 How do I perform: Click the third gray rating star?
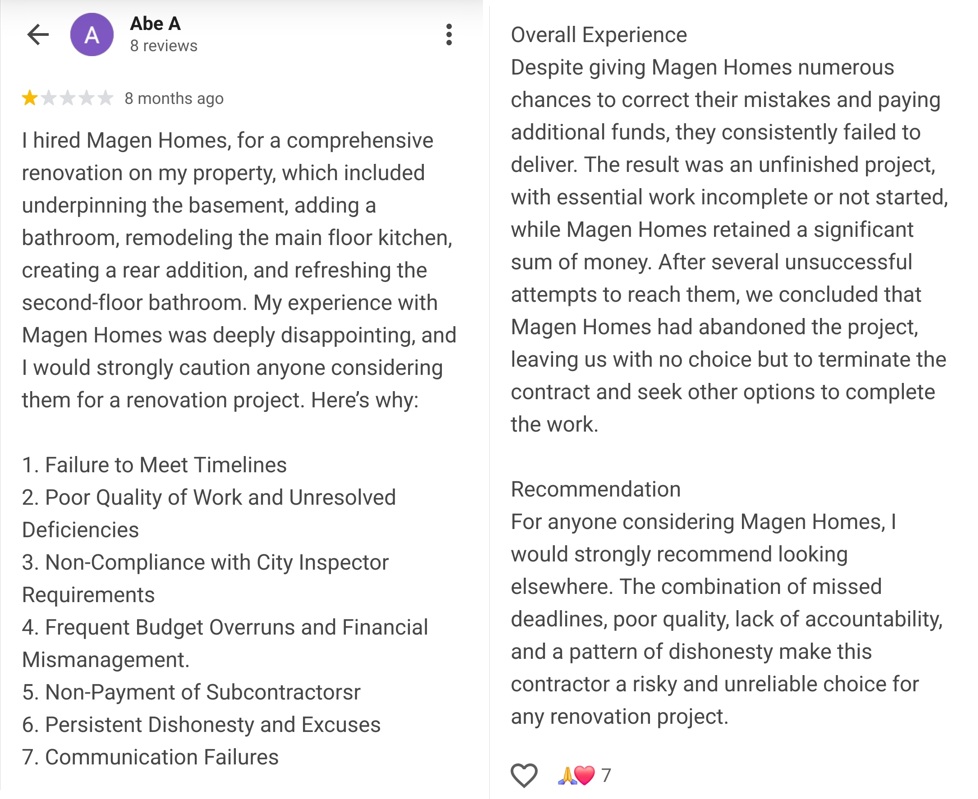pyautogui.click(x=68, y=98)
